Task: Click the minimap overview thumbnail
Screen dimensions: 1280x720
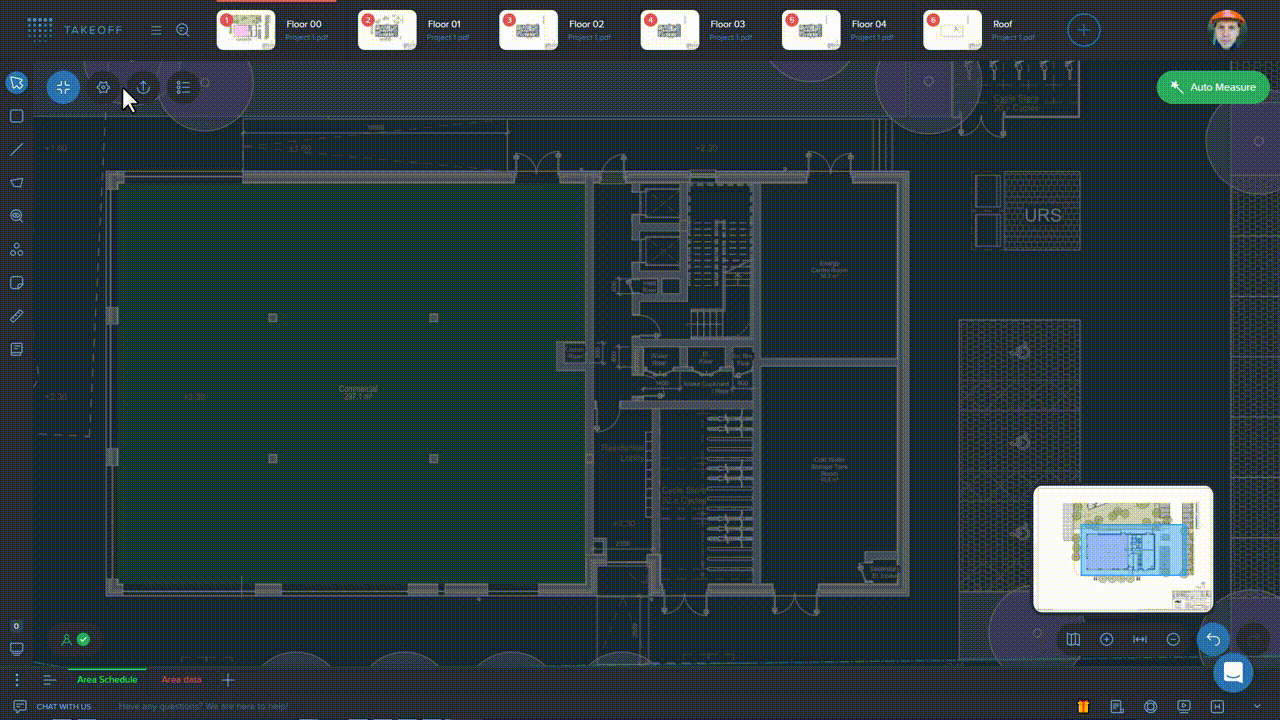Action: click(x=1123, y=548)
